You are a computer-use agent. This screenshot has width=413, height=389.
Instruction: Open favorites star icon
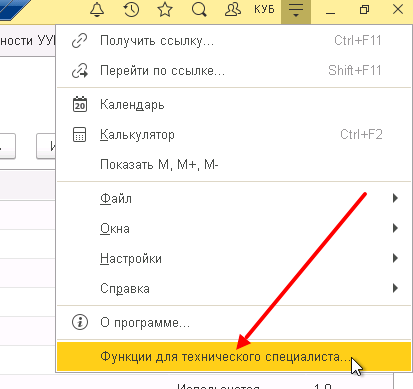click(165, 10)
